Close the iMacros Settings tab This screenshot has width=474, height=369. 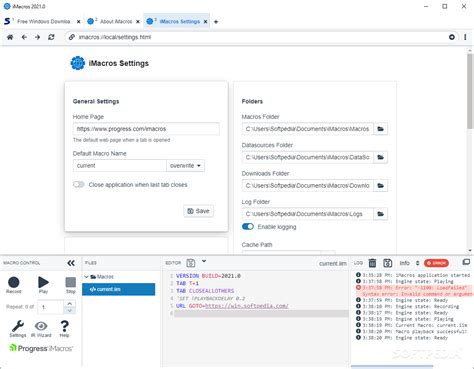(206, 22)
